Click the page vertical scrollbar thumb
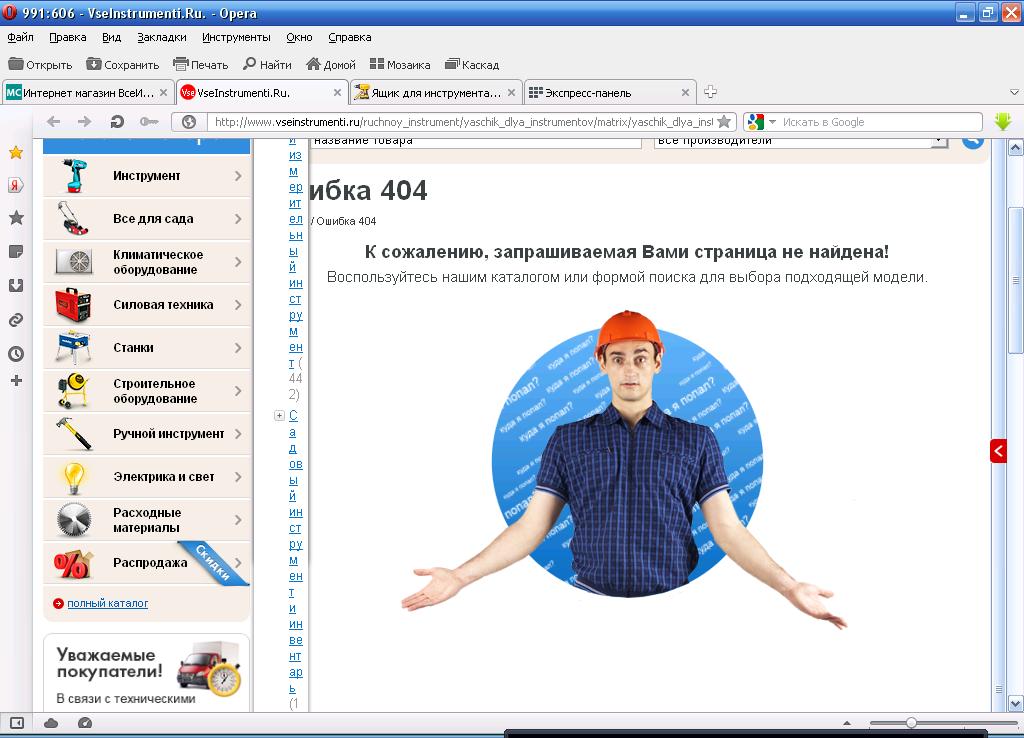Image resolution: width=1024 pixels, height=738 pixels. 1015,281
